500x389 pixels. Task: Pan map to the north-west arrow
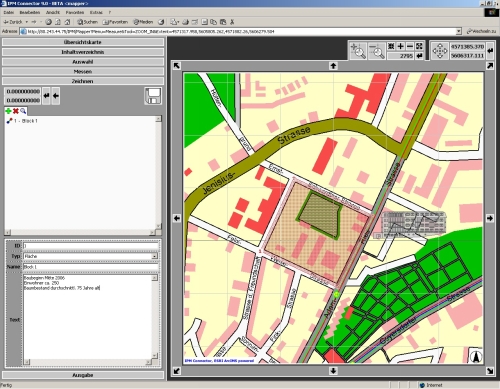tap(177, 66)
